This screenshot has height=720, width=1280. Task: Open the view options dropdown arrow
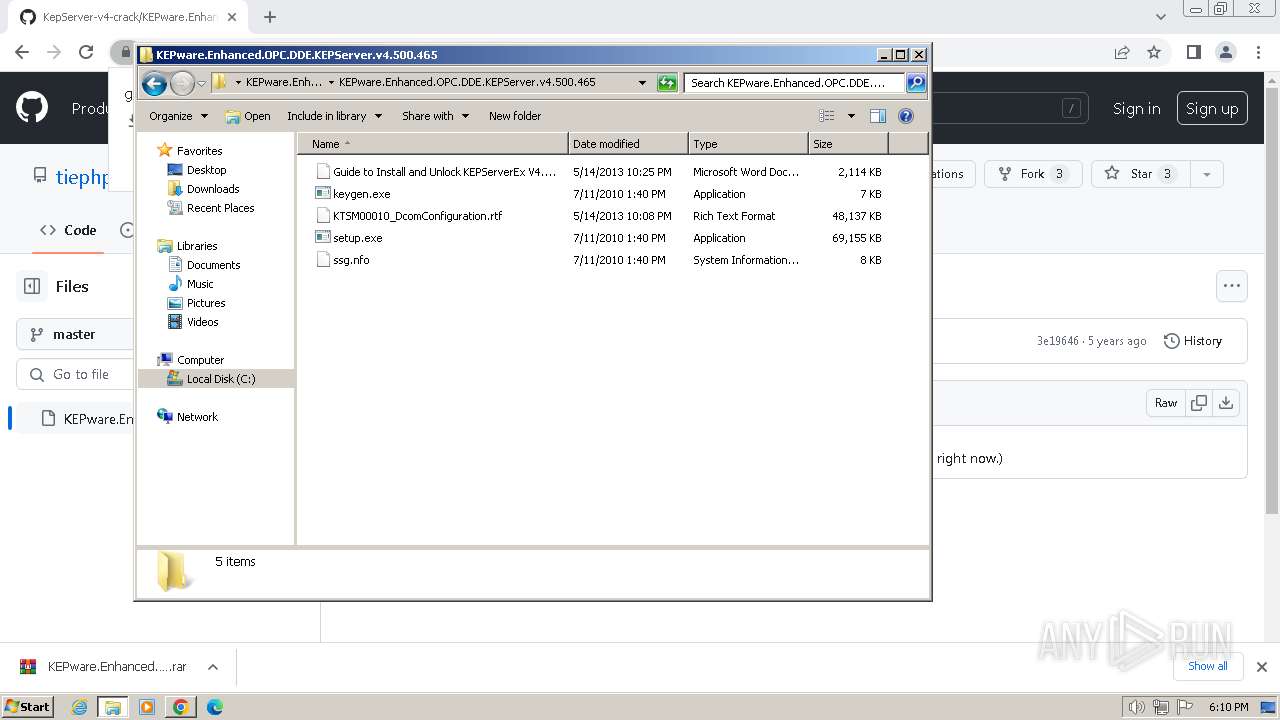pyautogui.click(x=851, y=116)
